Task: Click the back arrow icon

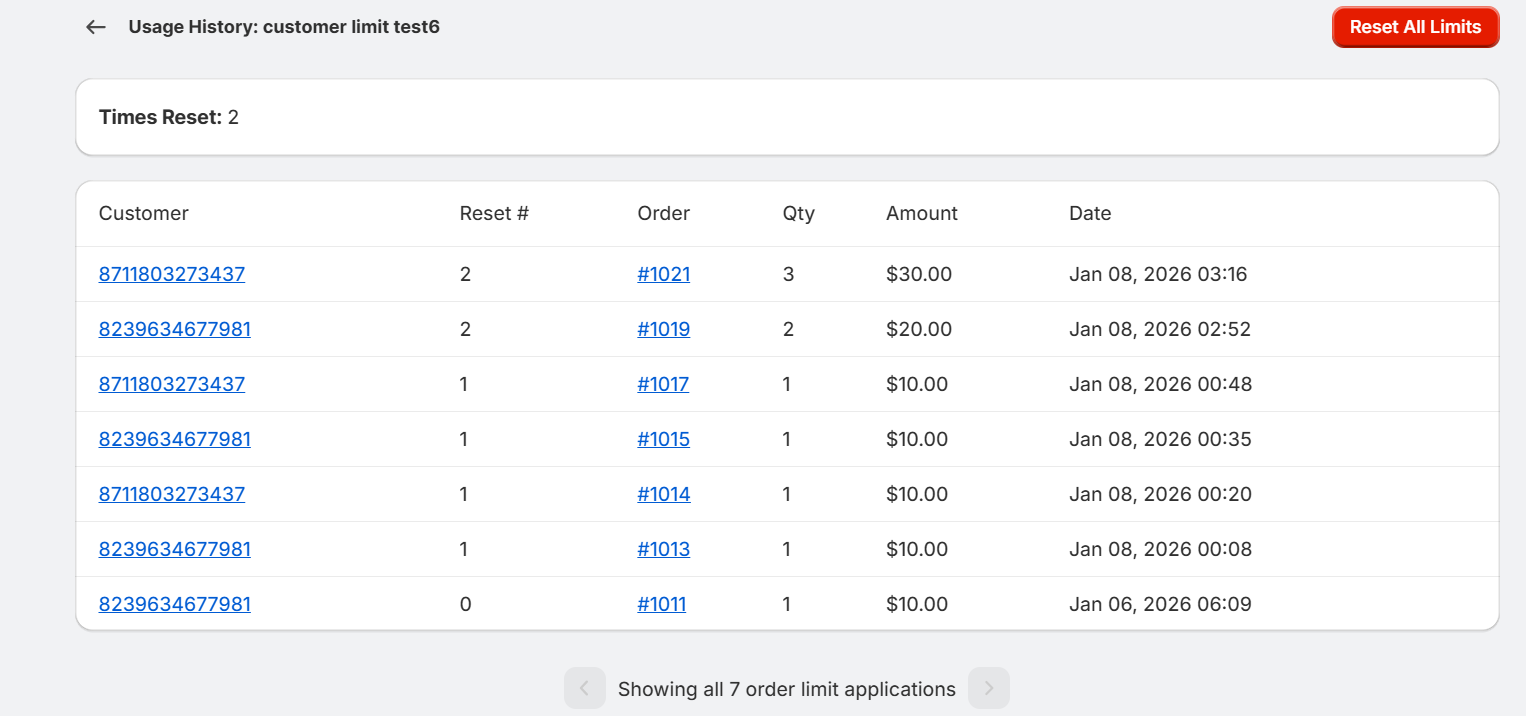Action: click(x=96, y=27)
